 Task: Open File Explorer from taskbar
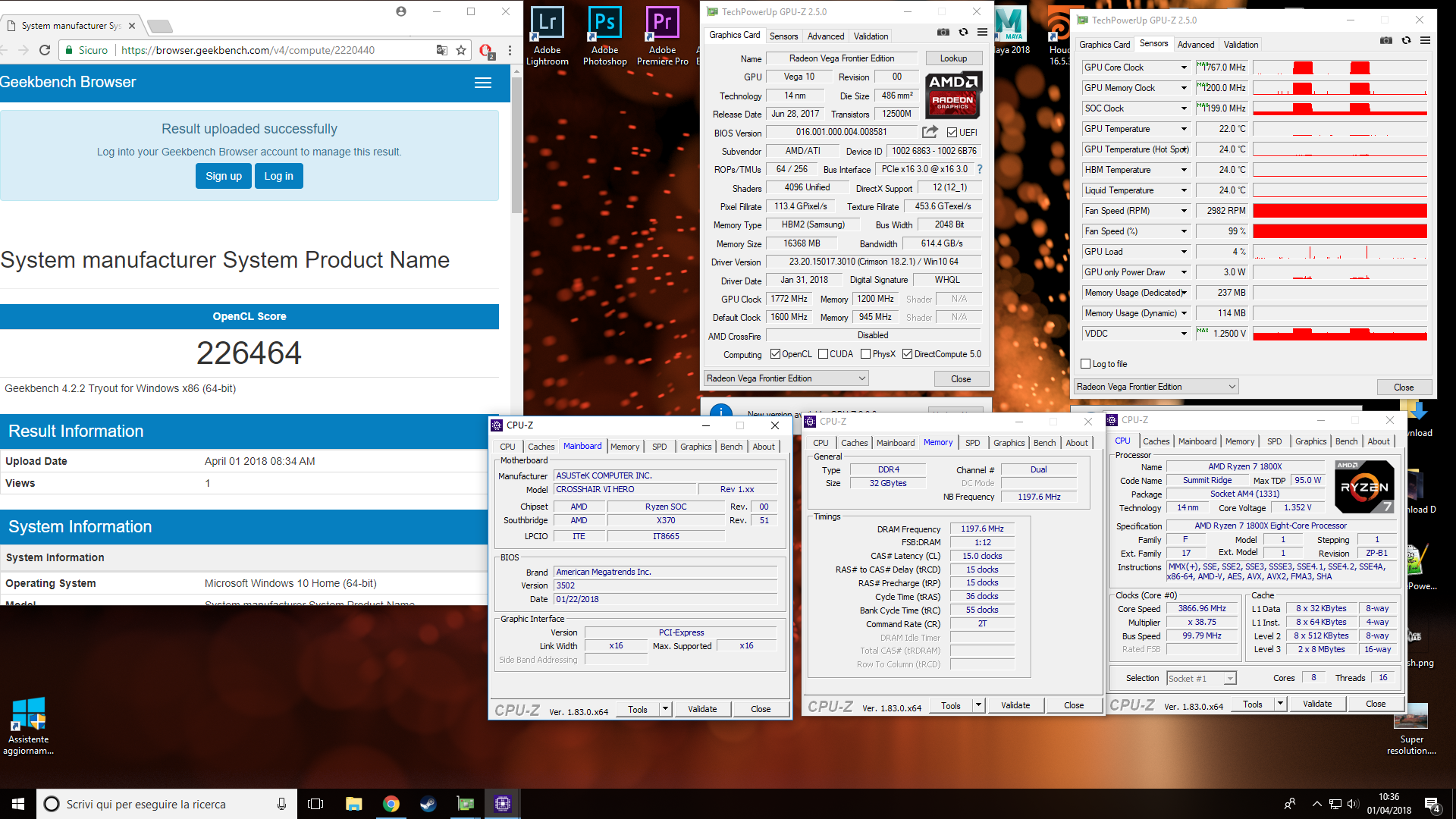pos(353,804)
